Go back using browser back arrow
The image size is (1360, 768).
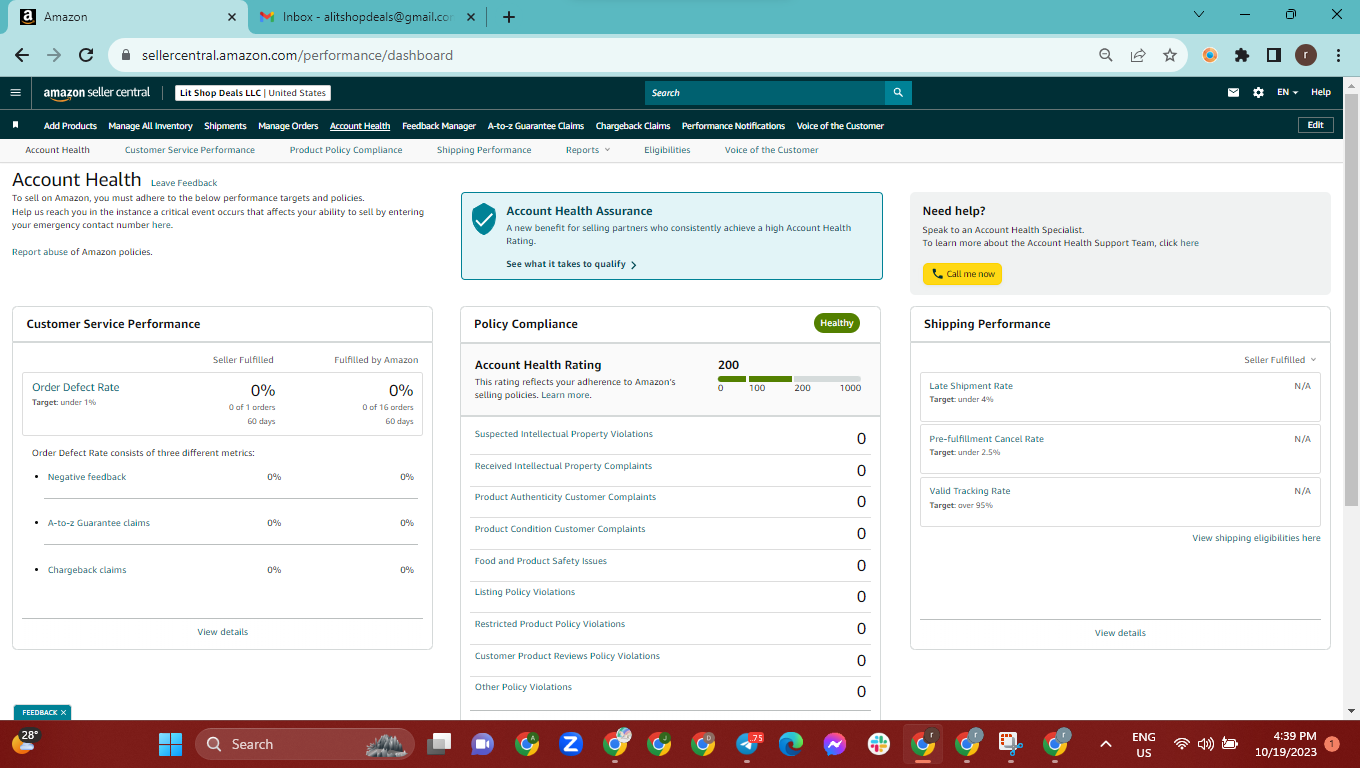click(22, 55)
